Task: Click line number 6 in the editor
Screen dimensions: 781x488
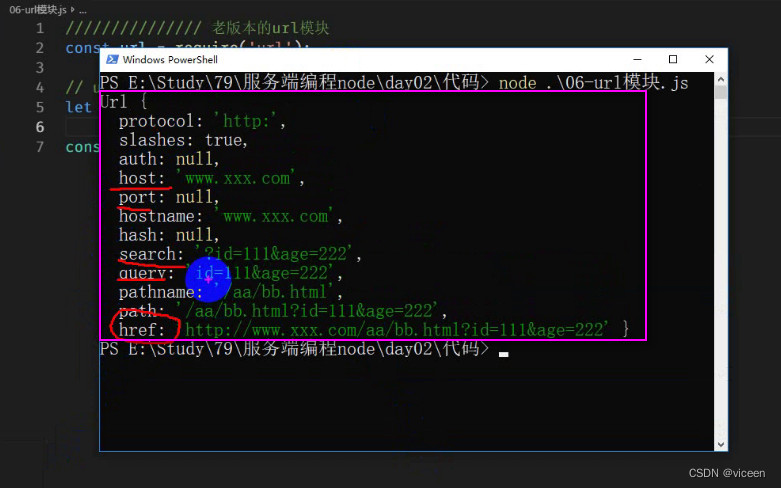Action: click(40, 127)
